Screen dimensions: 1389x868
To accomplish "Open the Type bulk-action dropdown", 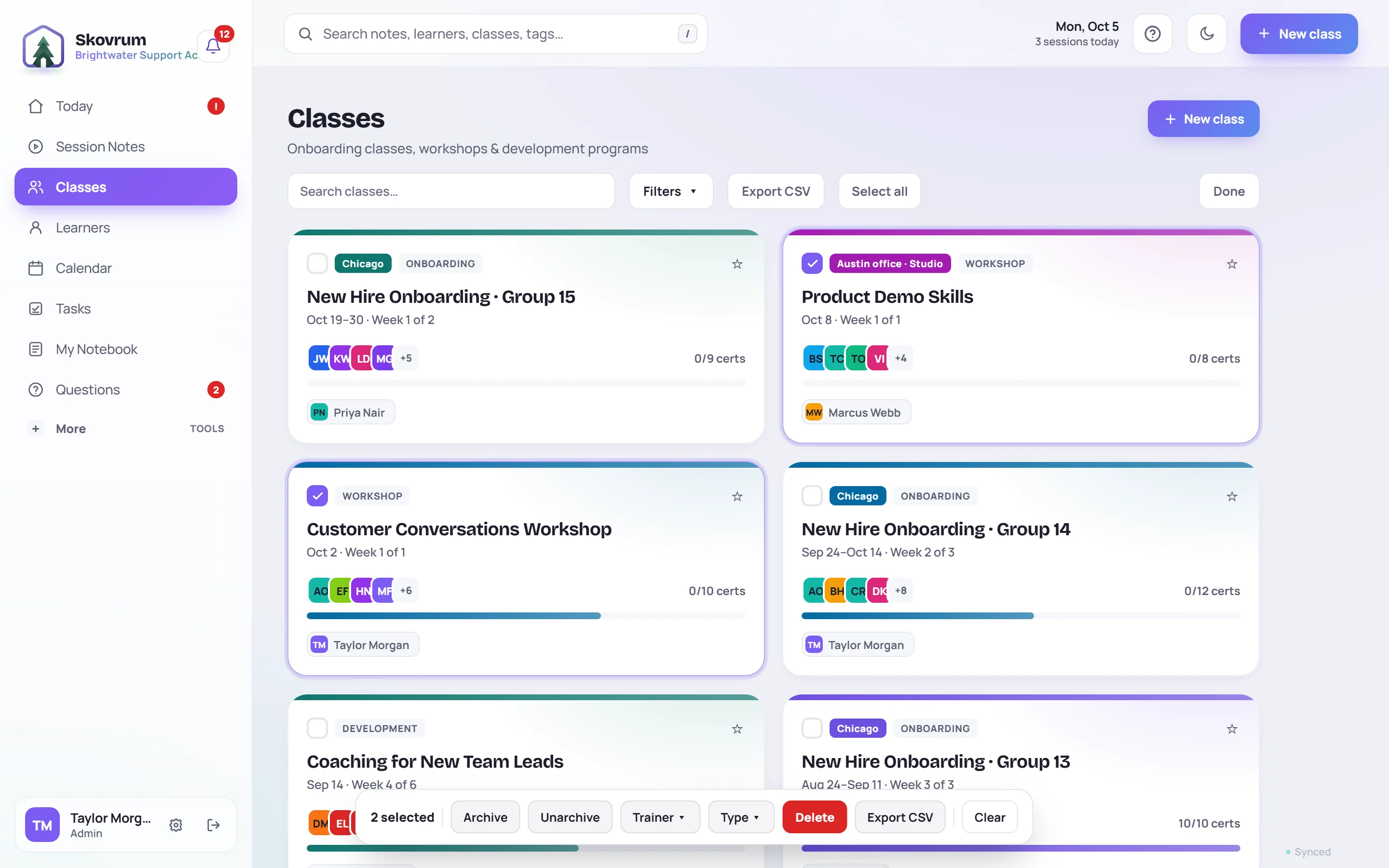I will [x=740, y=817].
